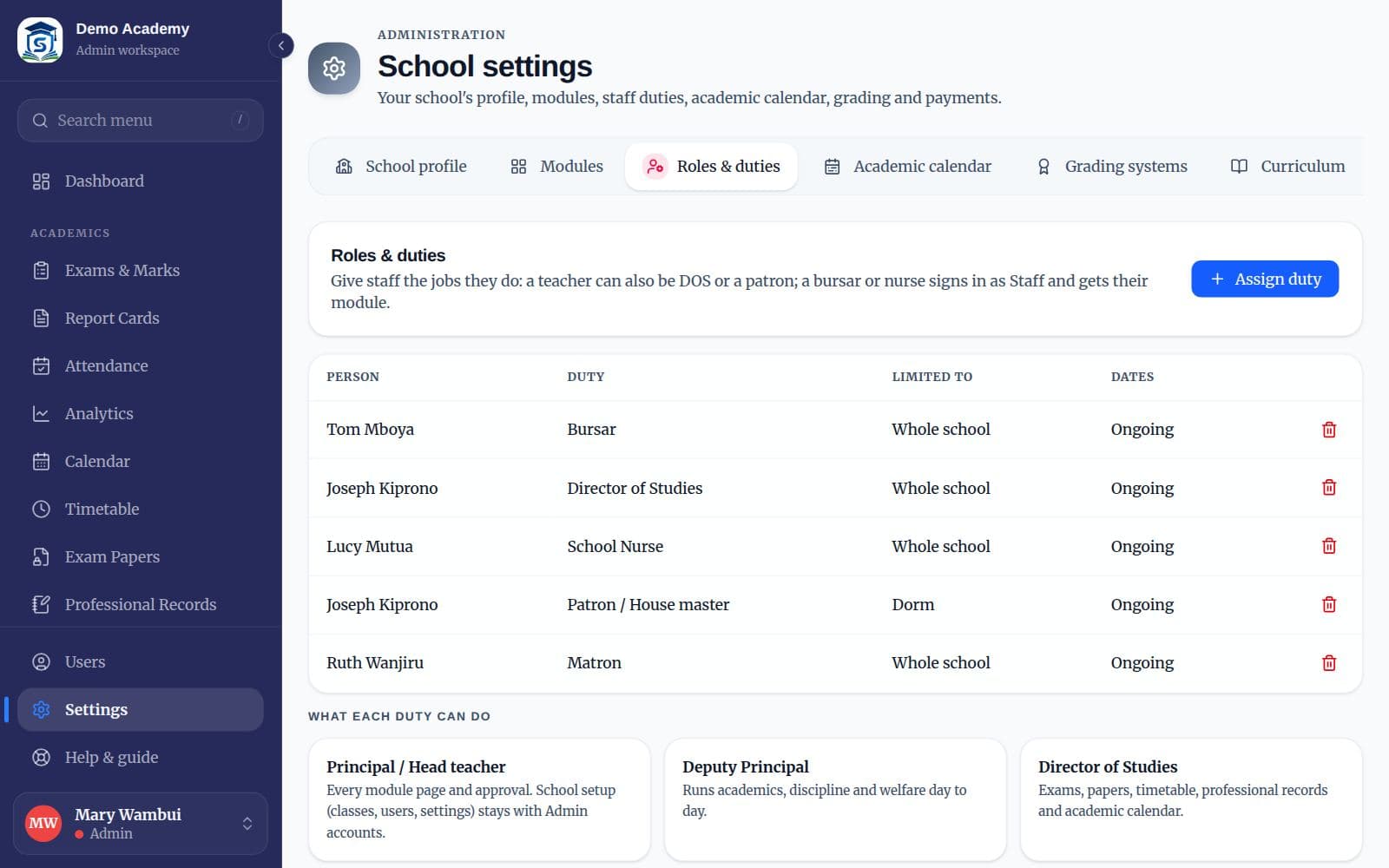The height and width of the screenshot is (868, 1389).
Task: Open Exams & Marks from sidebar
Action: [x=140, y=270]
